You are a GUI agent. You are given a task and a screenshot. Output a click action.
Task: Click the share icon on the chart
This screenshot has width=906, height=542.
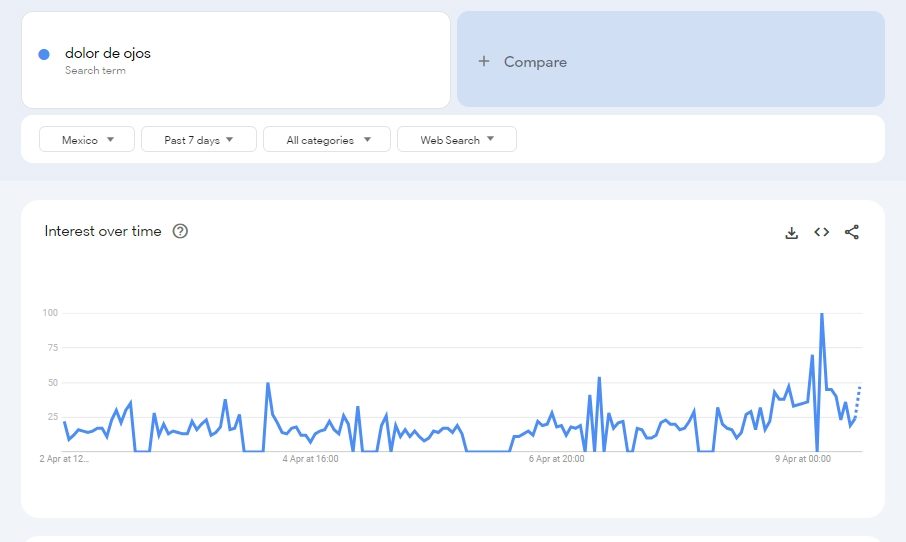click(852, 232)
